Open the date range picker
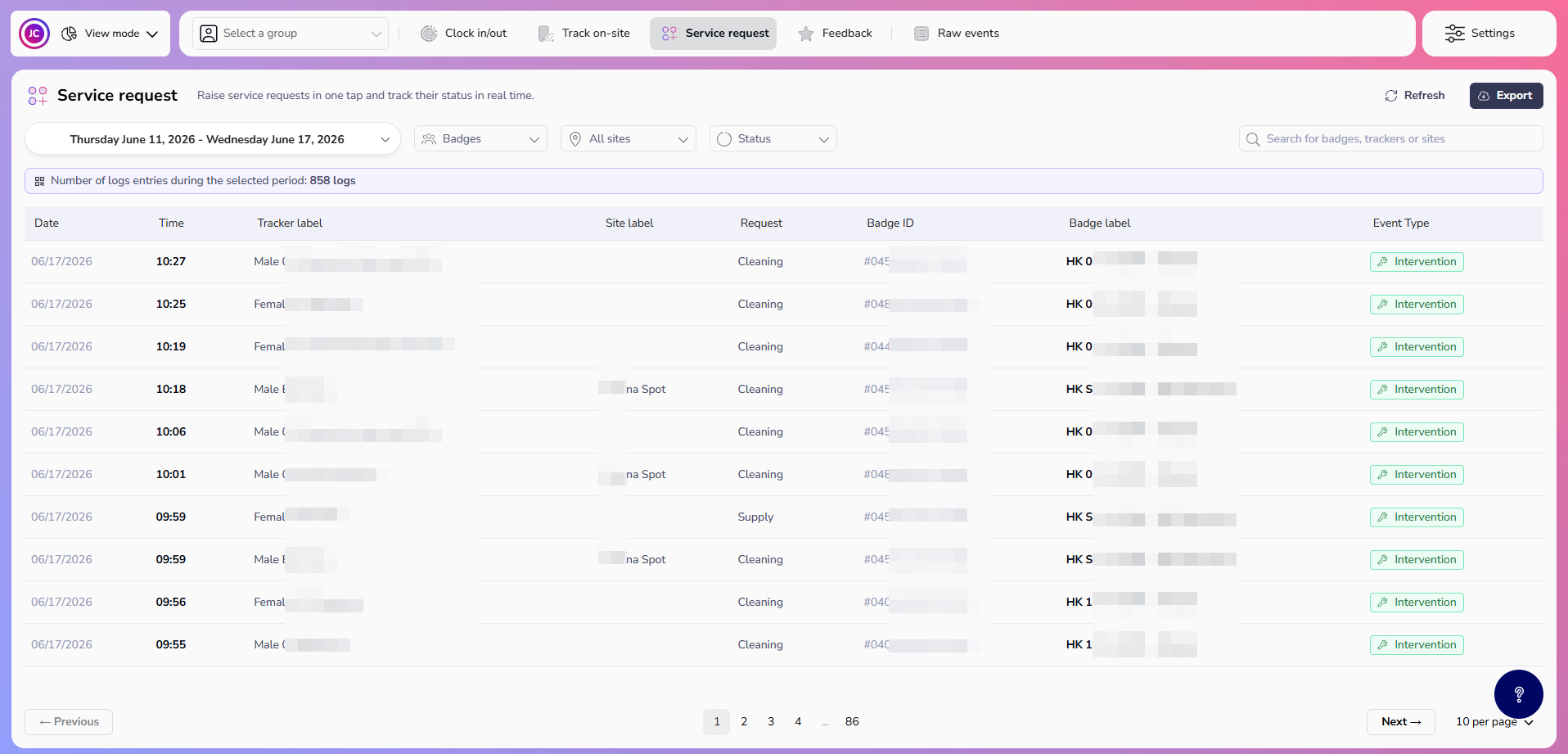This screenshot has height=754, width=1568. (213, 139)
